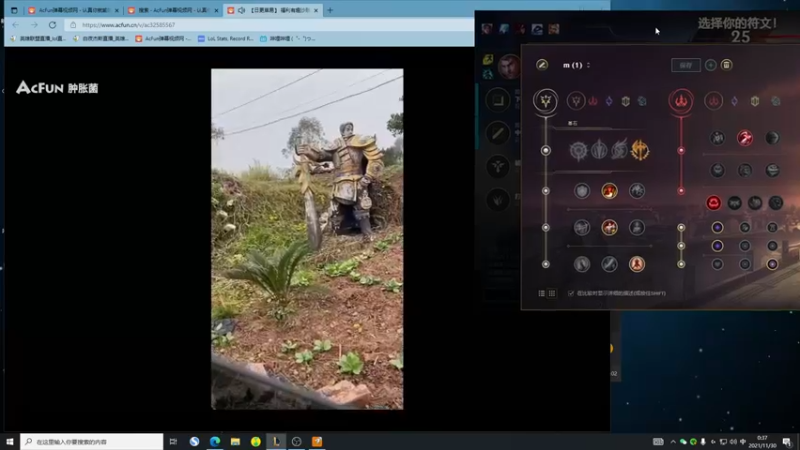The width and height of the screenshot is (800, 450).
Task: Select third-row Armor stat shard
Action: pos(745,264)
